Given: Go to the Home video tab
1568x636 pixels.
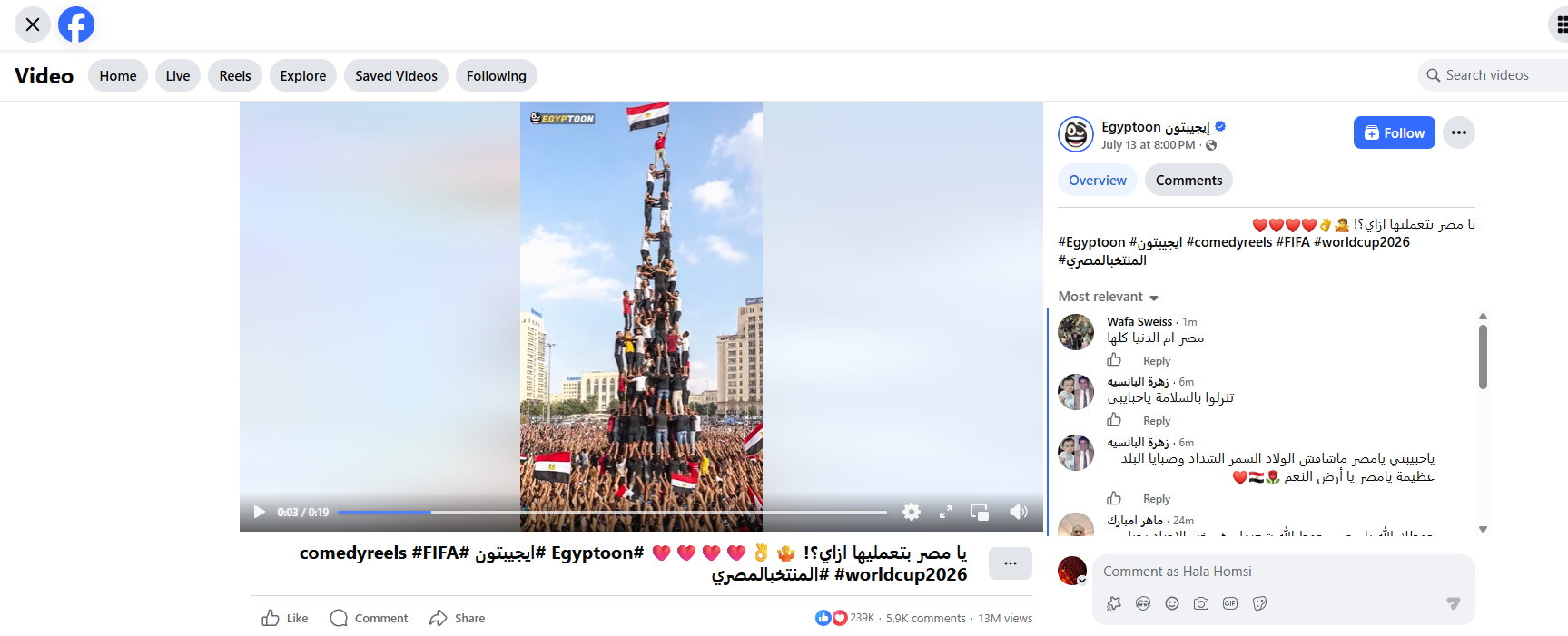Looking at the screenshot, I should [118, 76].
